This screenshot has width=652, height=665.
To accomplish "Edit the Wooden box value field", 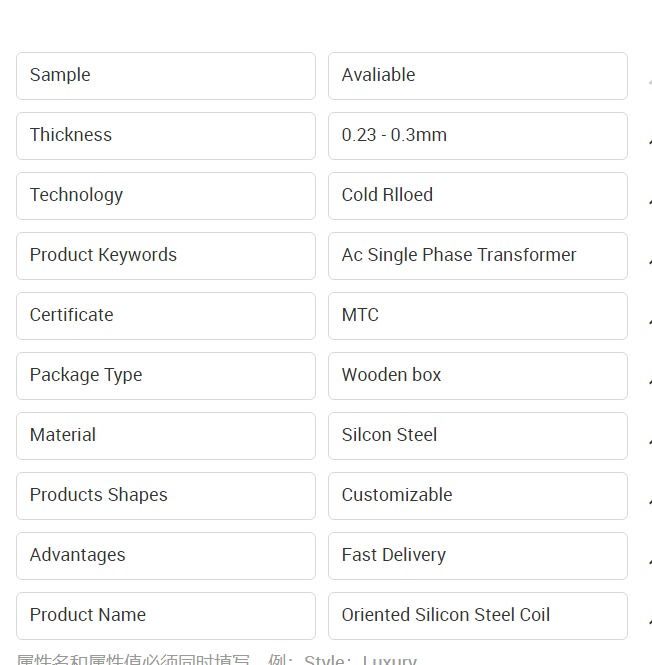I will [x=478, y=376].
